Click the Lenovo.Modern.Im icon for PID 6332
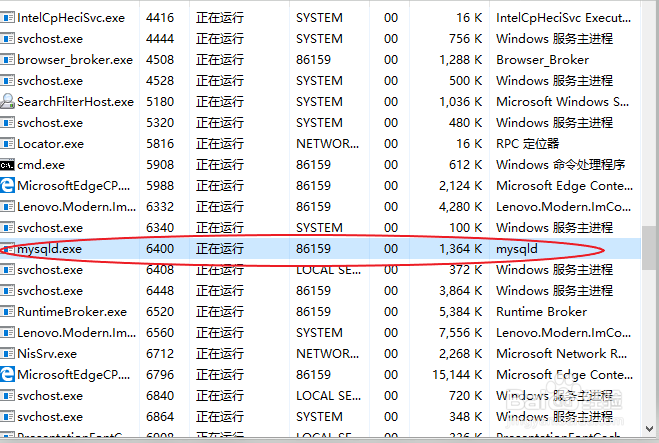Image resolution: width=659 pixels, height=443 pixels. click(7, 207)
